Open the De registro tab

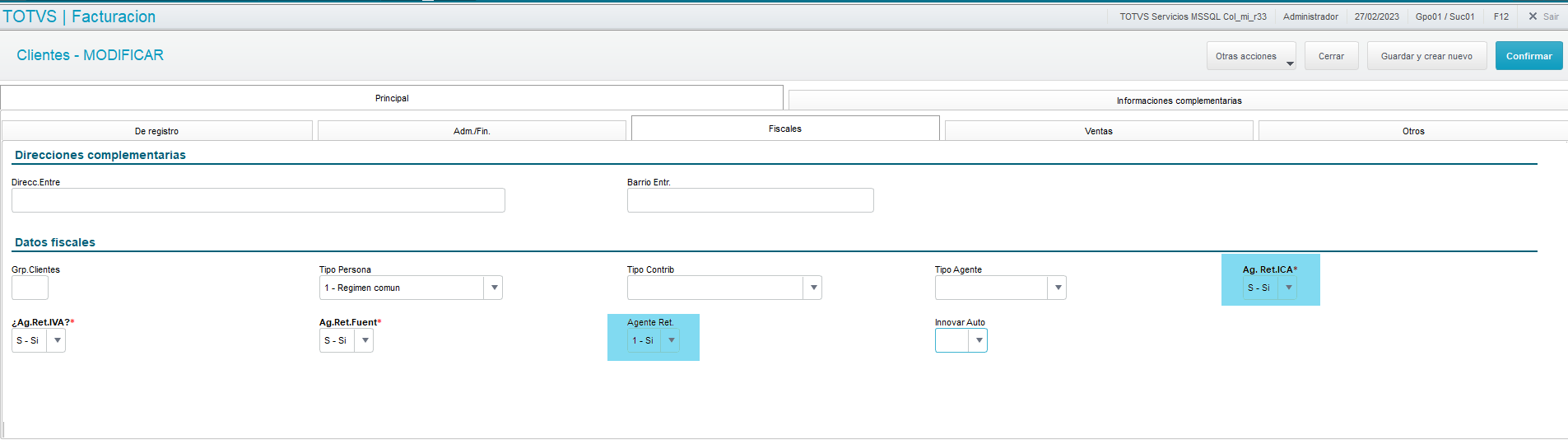tap(156, 131)
